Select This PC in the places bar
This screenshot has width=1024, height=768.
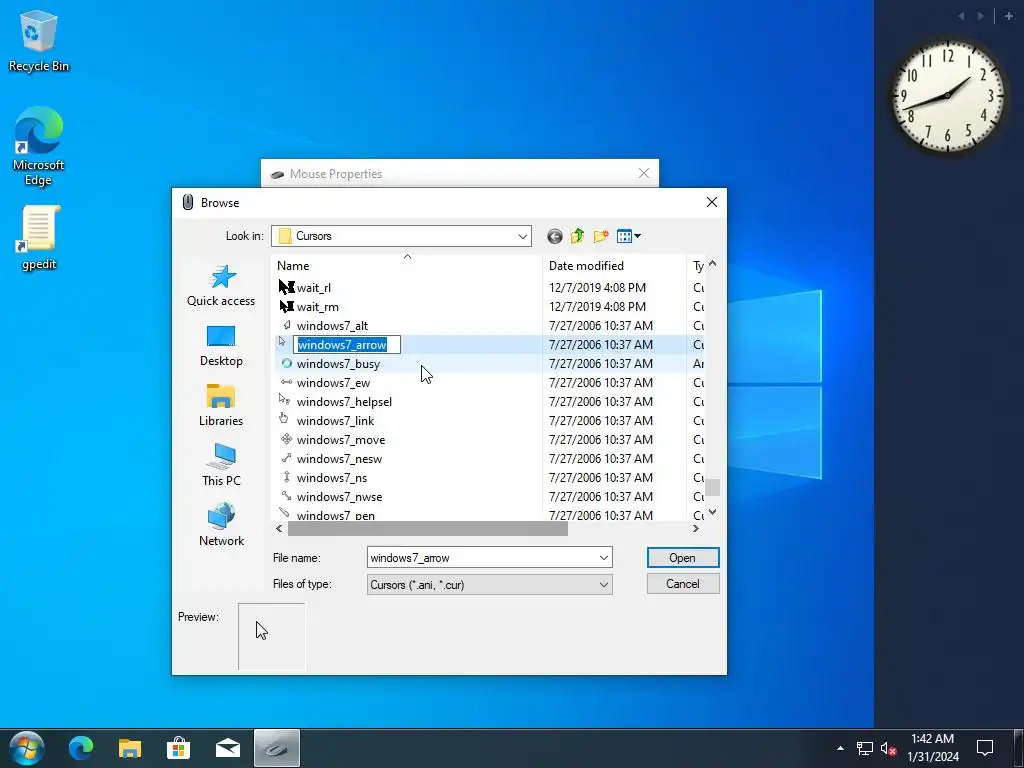click(221, 465)
